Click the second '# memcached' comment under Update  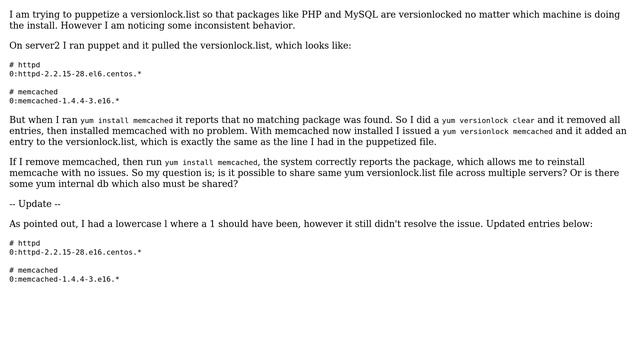(33, 270)
